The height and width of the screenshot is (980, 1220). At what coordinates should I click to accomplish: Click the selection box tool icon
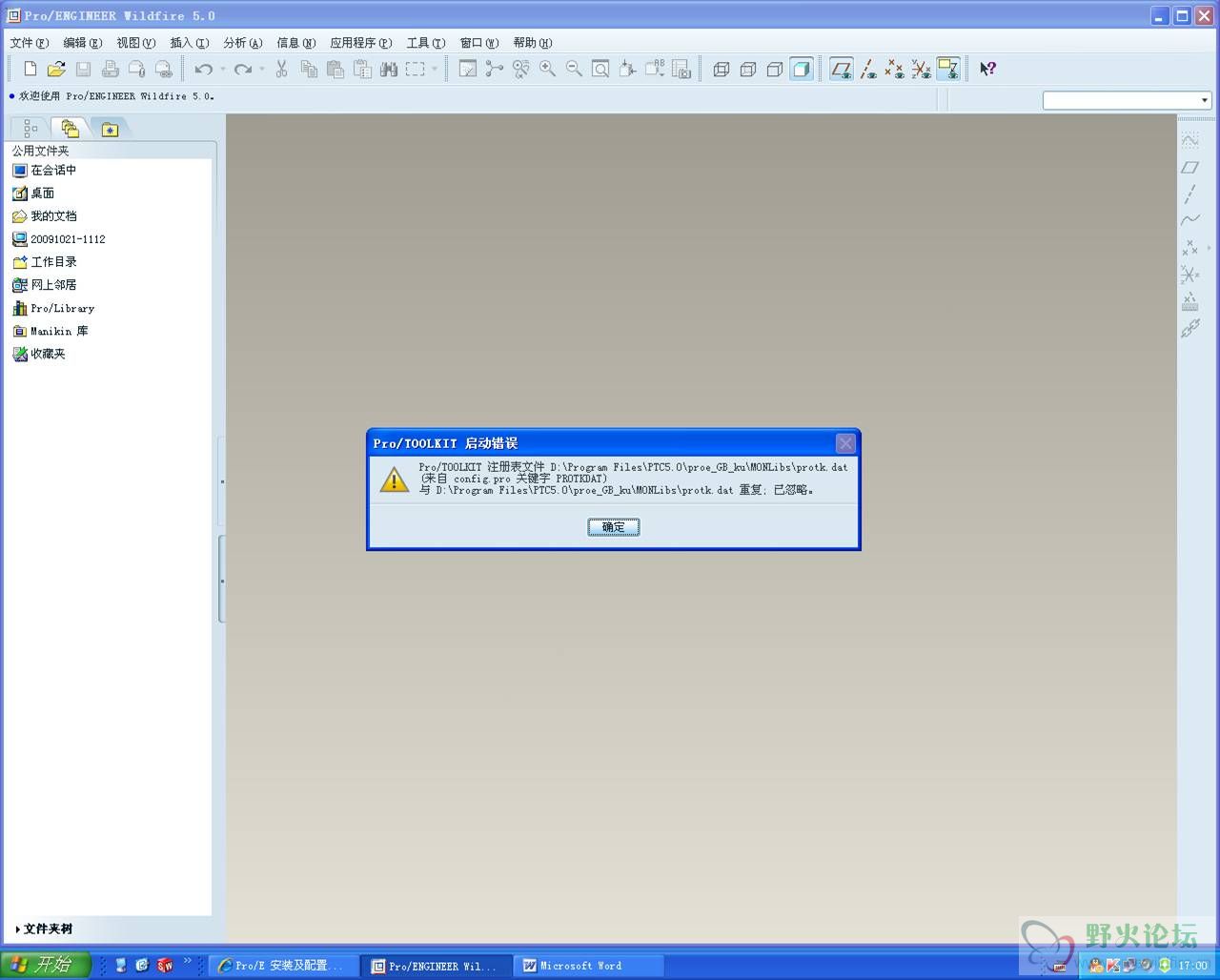click(416, 69)
